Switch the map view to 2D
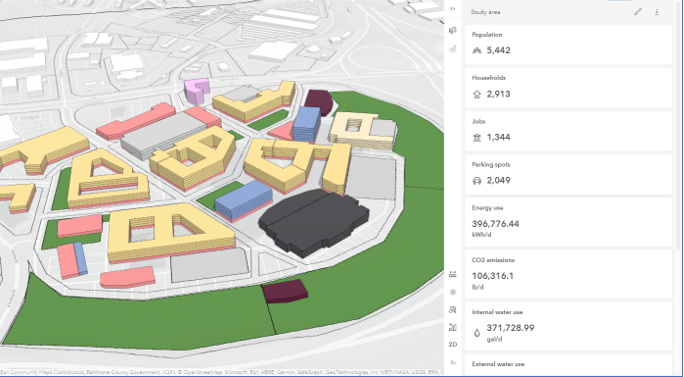This screenshot has height=377, width=684. [x=453, y=345]
